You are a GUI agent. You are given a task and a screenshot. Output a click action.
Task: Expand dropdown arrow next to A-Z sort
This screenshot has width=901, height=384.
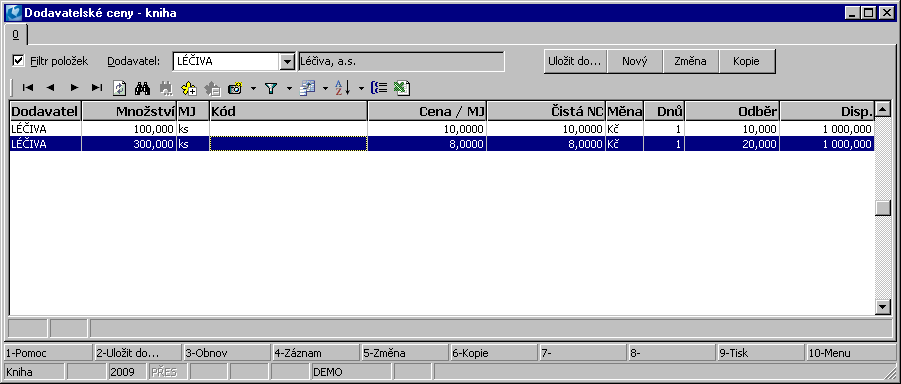coord(361,88)
